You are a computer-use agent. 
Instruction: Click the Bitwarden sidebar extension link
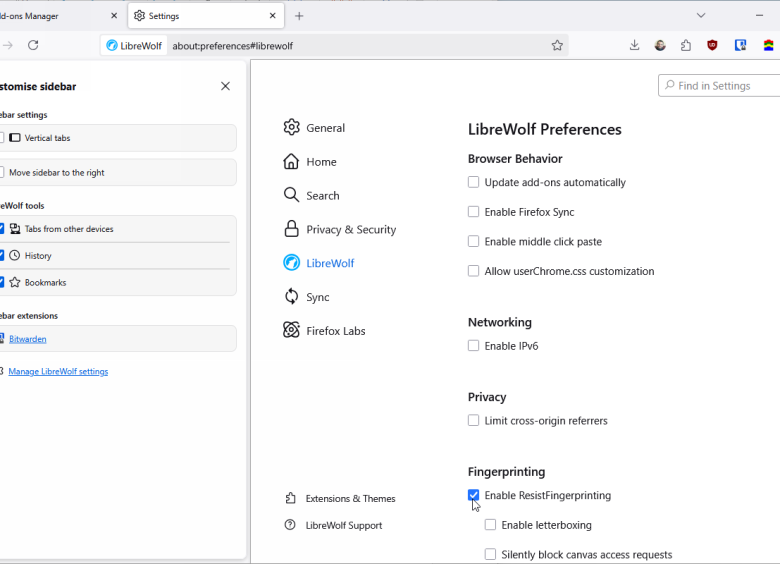click(28, 339)
